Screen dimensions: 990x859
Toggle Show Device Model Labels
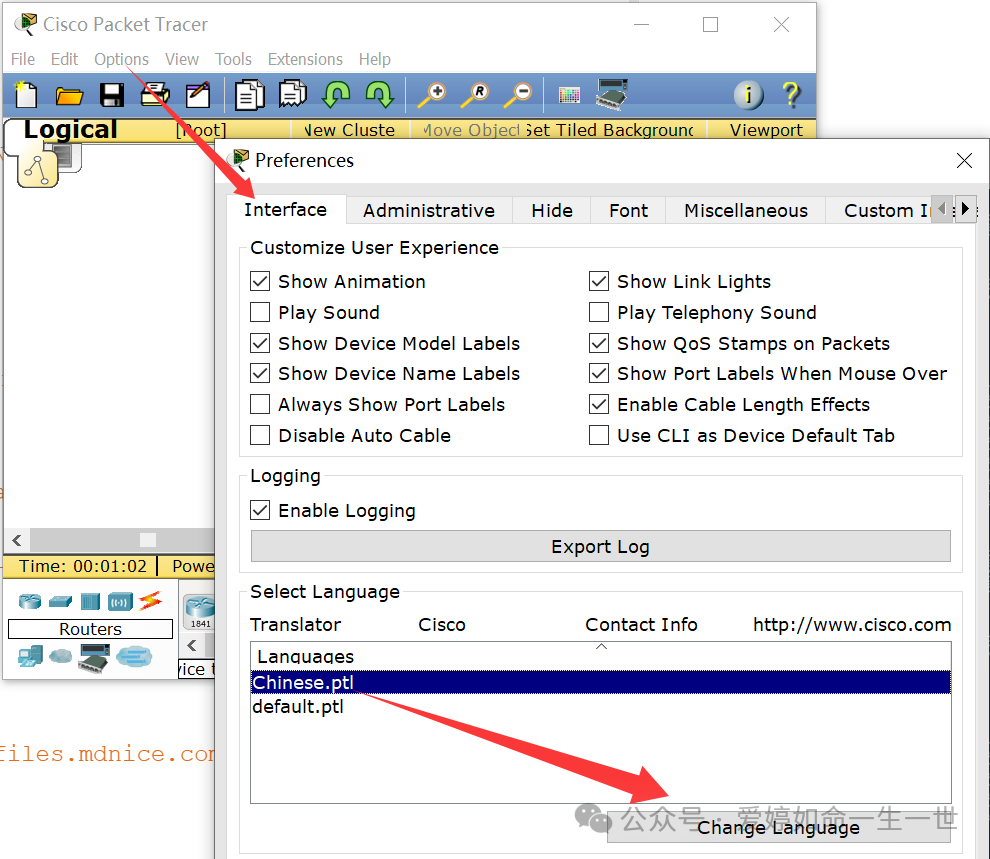click(x=260, y=343)
